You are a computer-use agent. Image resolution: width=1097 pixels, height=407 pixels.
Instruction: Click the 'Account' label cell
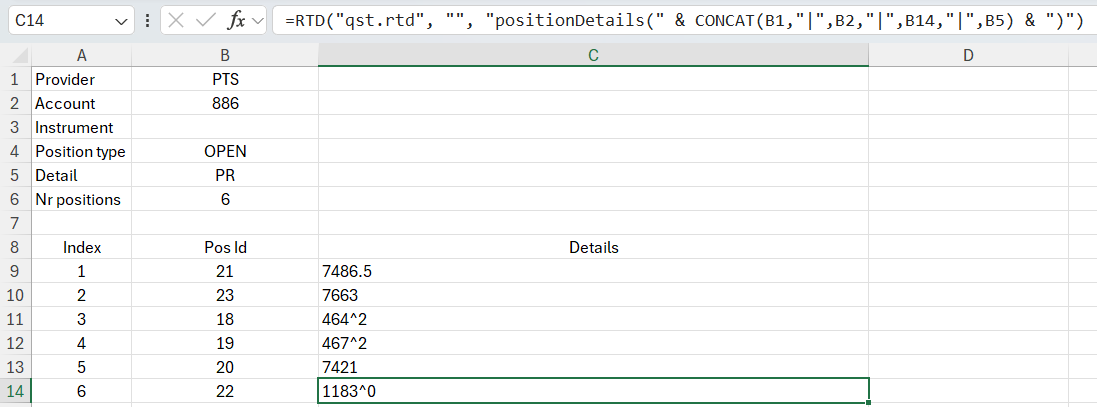tap(82, 103)
